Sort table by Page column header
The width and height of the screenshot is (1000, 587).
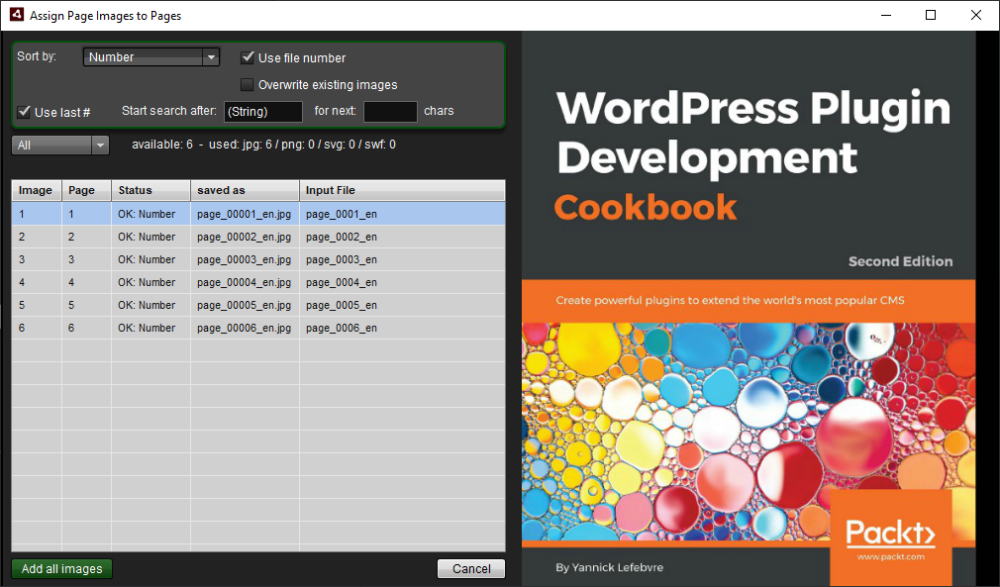point(86,190)
